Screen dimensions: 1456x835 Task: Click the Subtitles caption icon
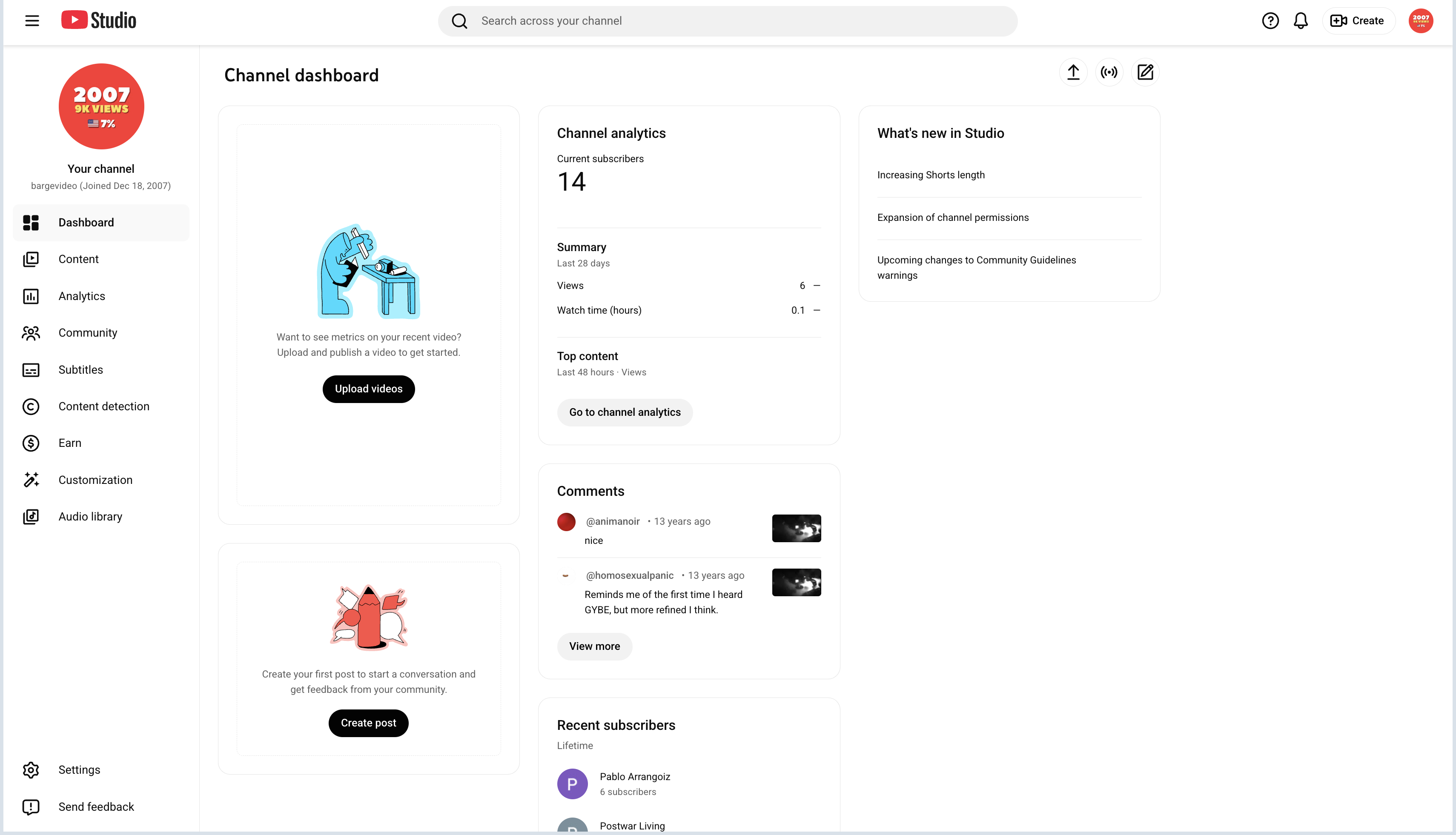coord(31,370)
